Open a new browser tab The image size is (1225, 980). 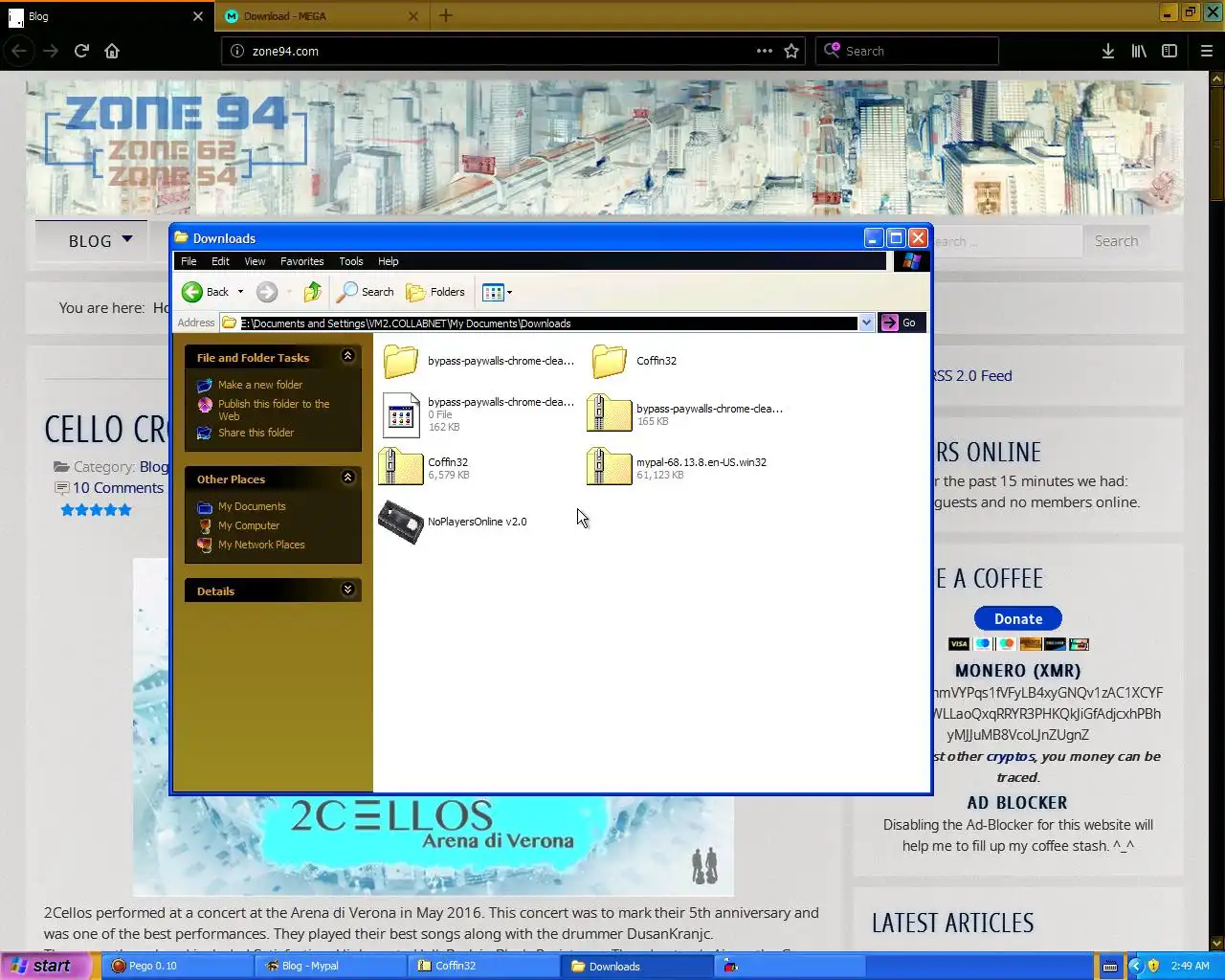click(x=445, y=15)
